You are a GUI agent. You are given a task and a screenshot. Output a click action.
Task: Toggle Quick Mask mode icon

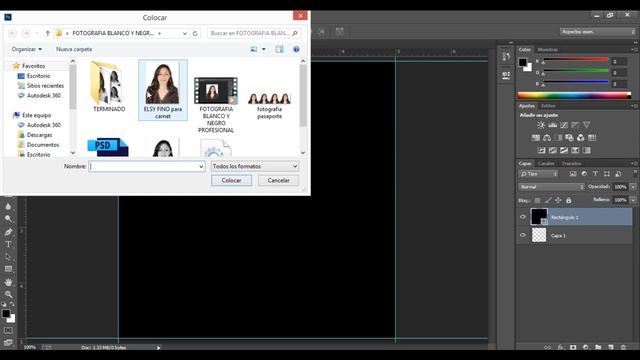click(8, 330)
